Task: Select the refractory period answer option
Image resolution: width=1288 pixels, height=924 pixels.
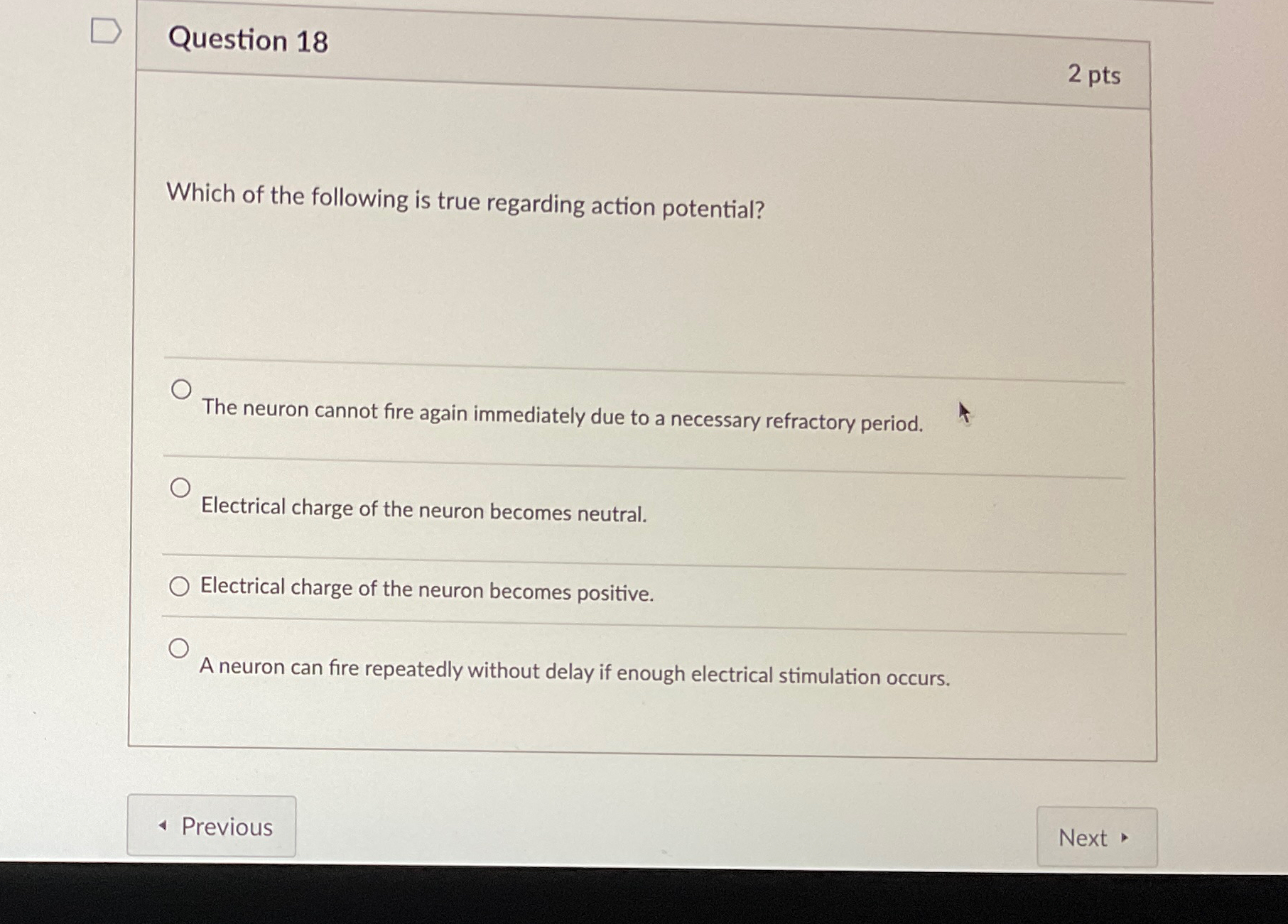Action: 182,387
